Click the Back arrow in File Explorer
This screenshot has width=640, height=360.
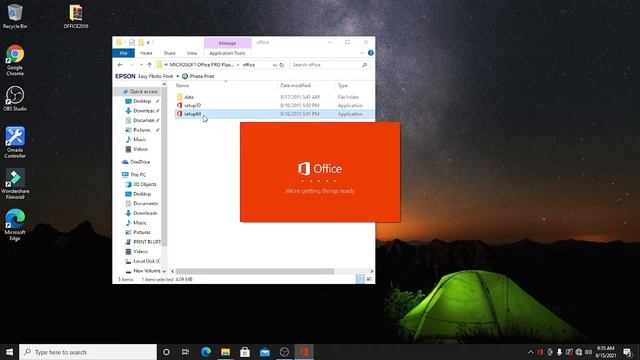[x=120, y=65]
